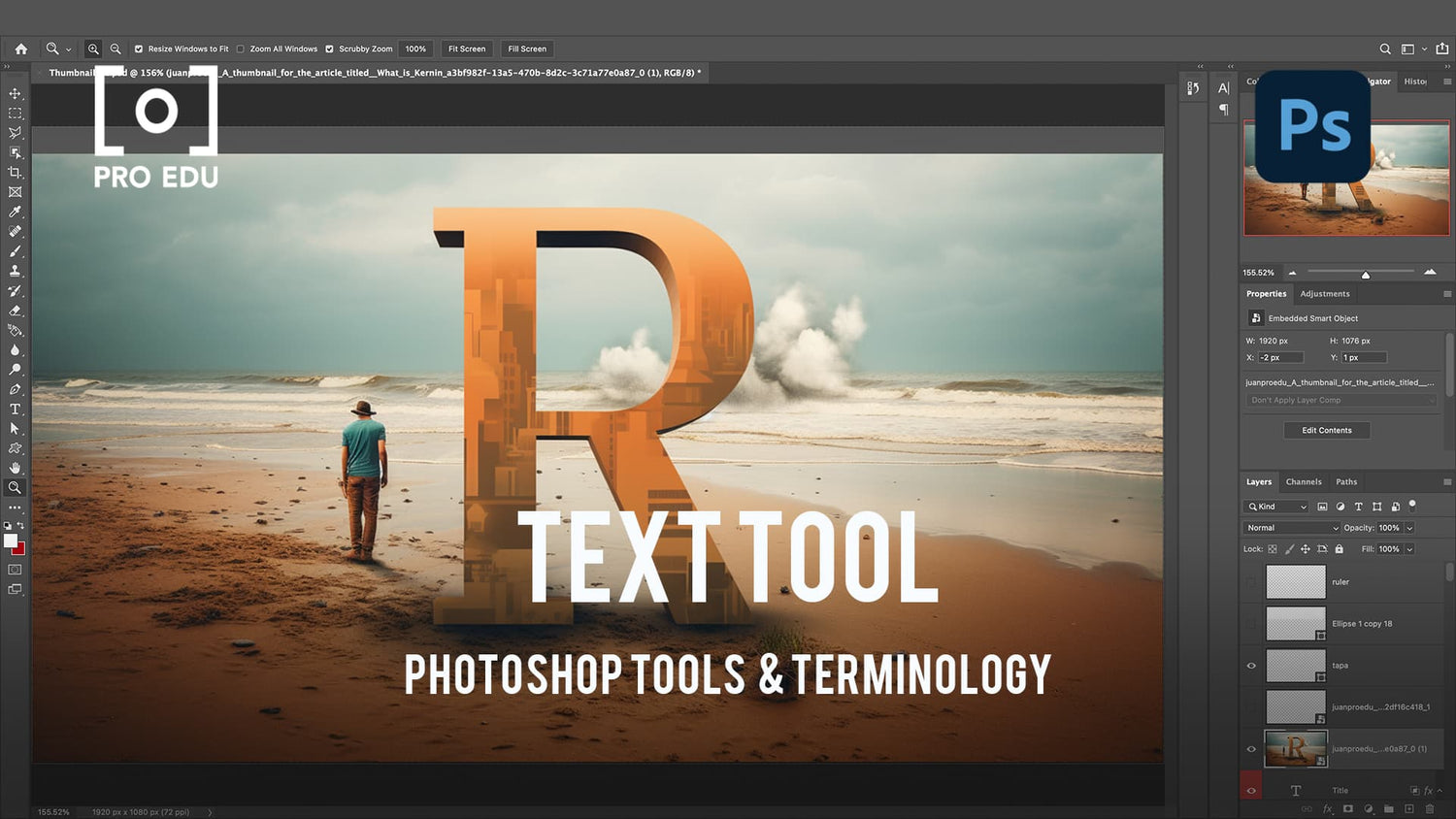1456x819 pixels.
Task: Switch to the Adjustments tab
Action: coord(1325,294)
